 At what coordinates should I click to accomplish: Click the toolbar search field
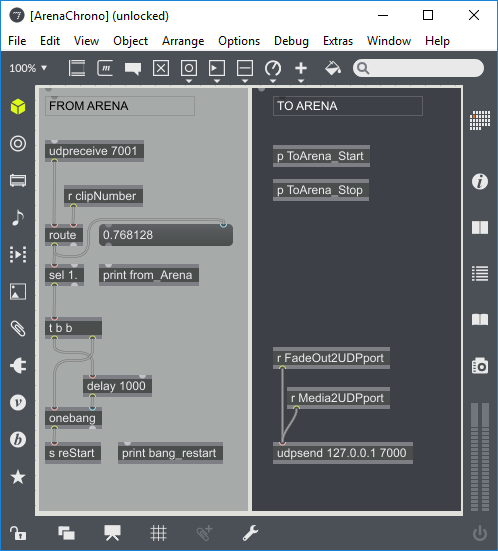click(418, 68)
